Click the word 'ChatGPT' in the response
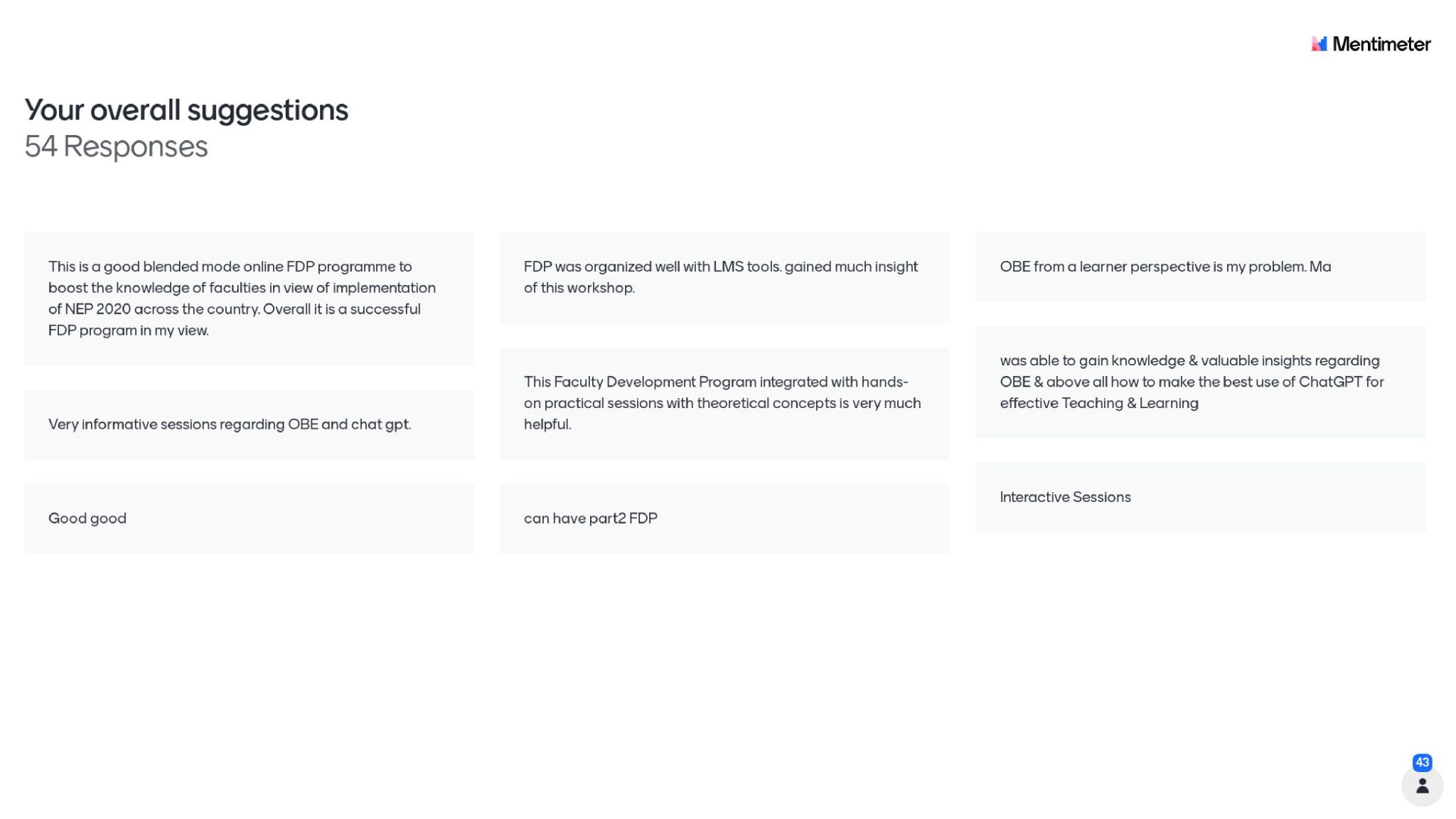This screenshot has height=819, width=1456. pos(1330,382)
